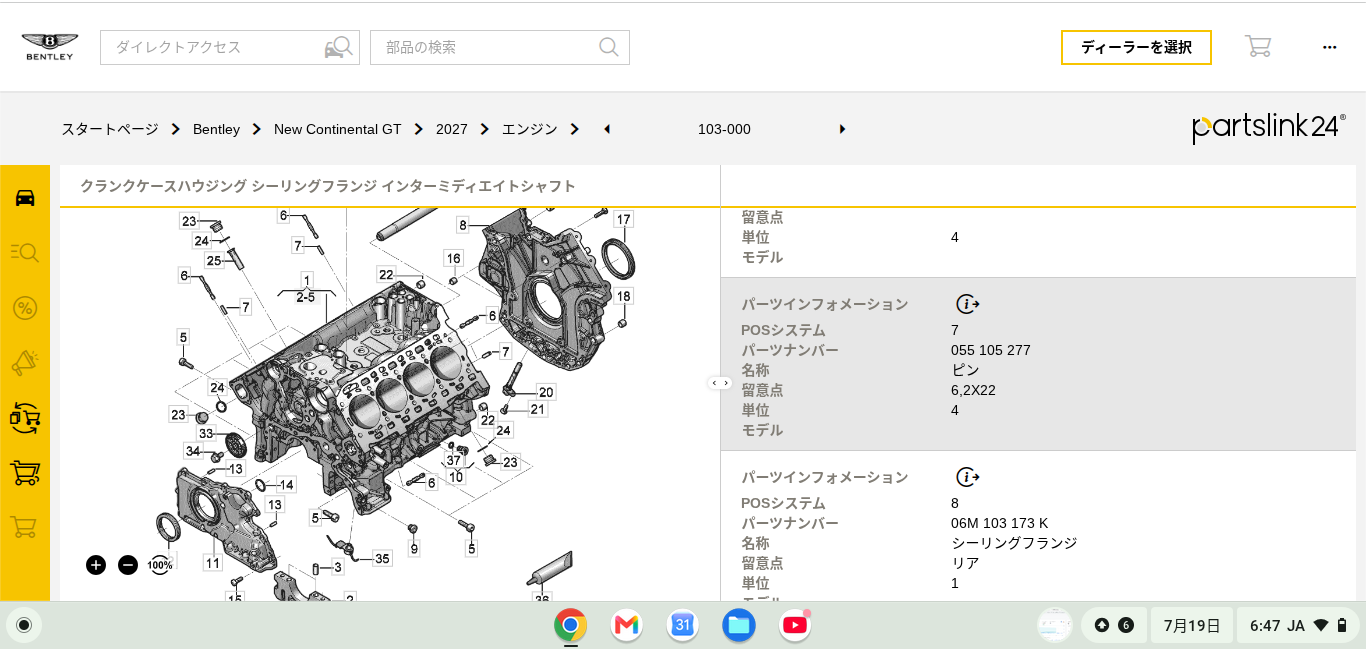Select callout 14 in the diagram

(287, 485)
